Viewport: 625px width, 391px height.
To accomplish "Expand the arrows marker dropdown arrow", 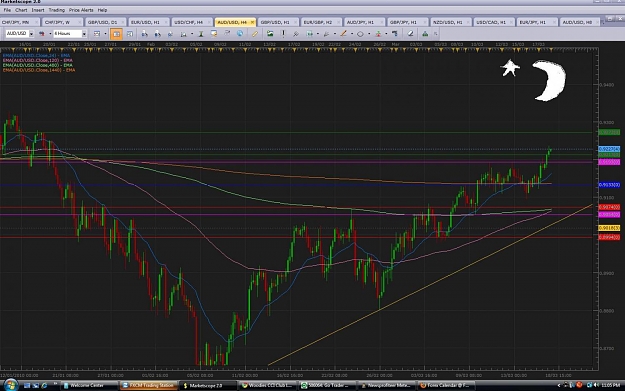I will (x=386, y=34).
